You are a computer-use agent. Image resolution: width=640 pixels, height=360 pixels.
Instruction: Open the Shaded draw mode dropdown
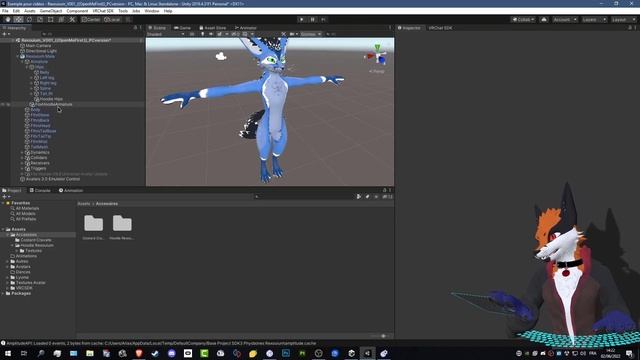click(x=165, y=34)
